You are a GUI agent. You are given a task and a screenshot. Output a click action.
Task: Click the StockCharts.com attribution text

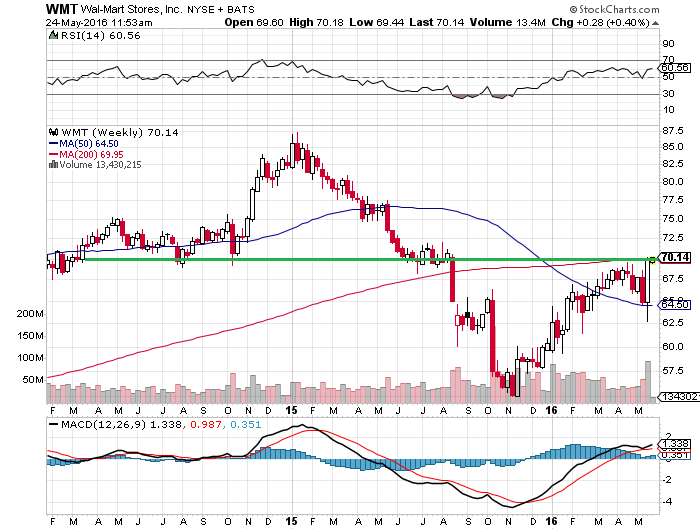(x=614, y=9)
